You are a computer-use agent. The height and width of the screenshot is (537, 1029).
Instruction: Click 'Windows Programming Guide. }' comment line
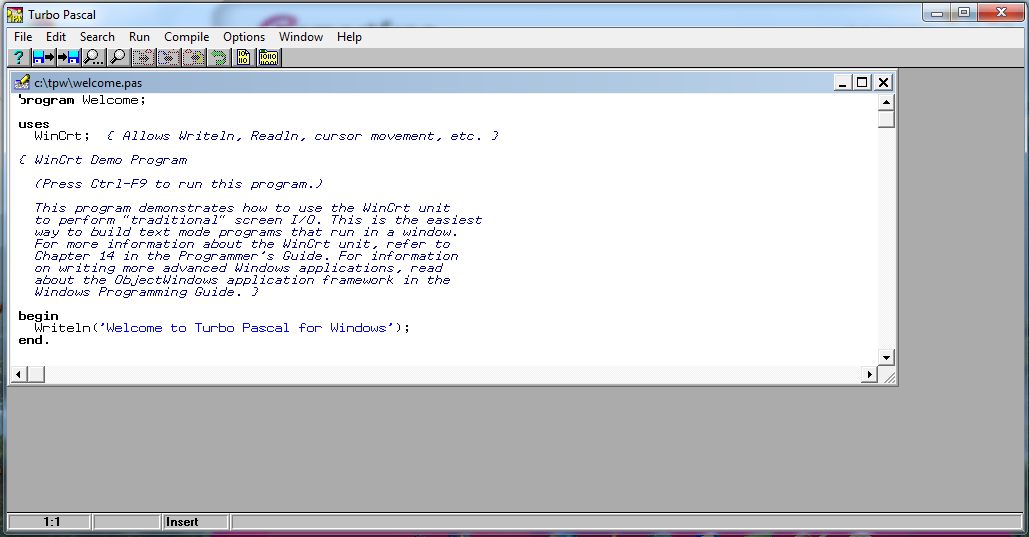coord(146,292)
